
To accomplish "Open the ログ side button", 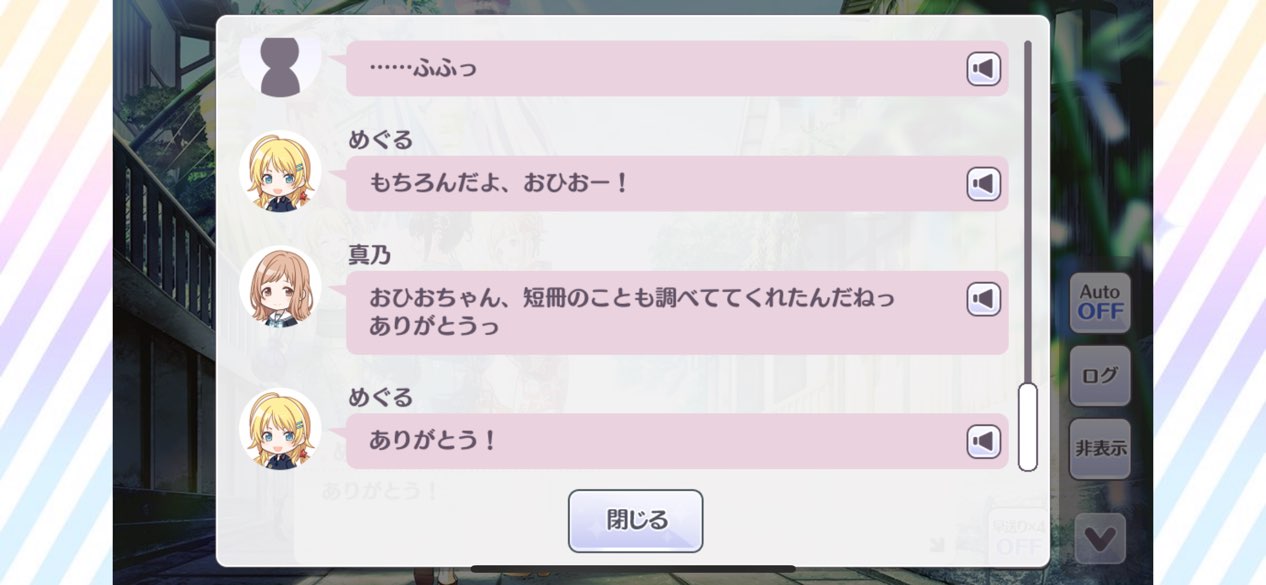I will click(x=1100, y=376).
